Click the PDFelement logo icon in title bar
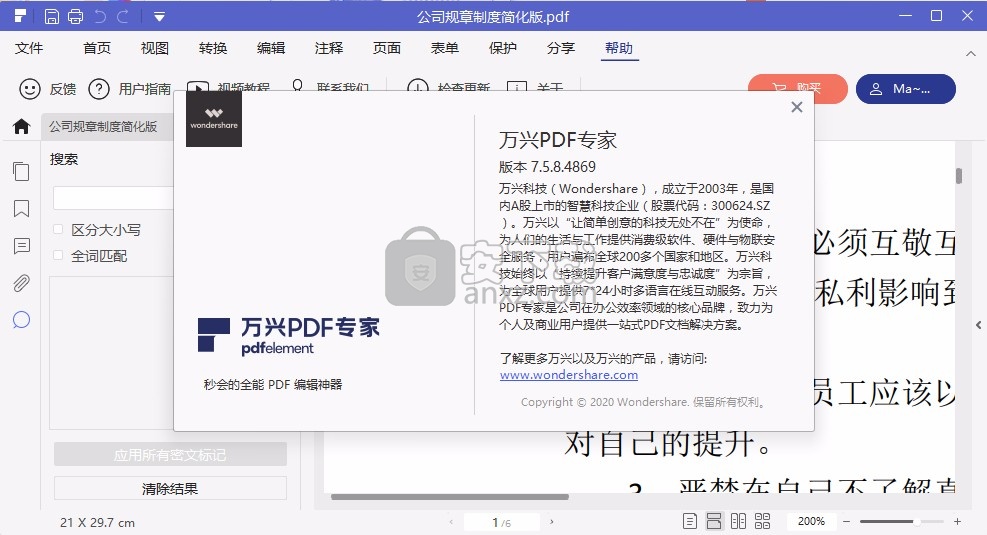This screenshot has width=987, height=535. (20, 16)
